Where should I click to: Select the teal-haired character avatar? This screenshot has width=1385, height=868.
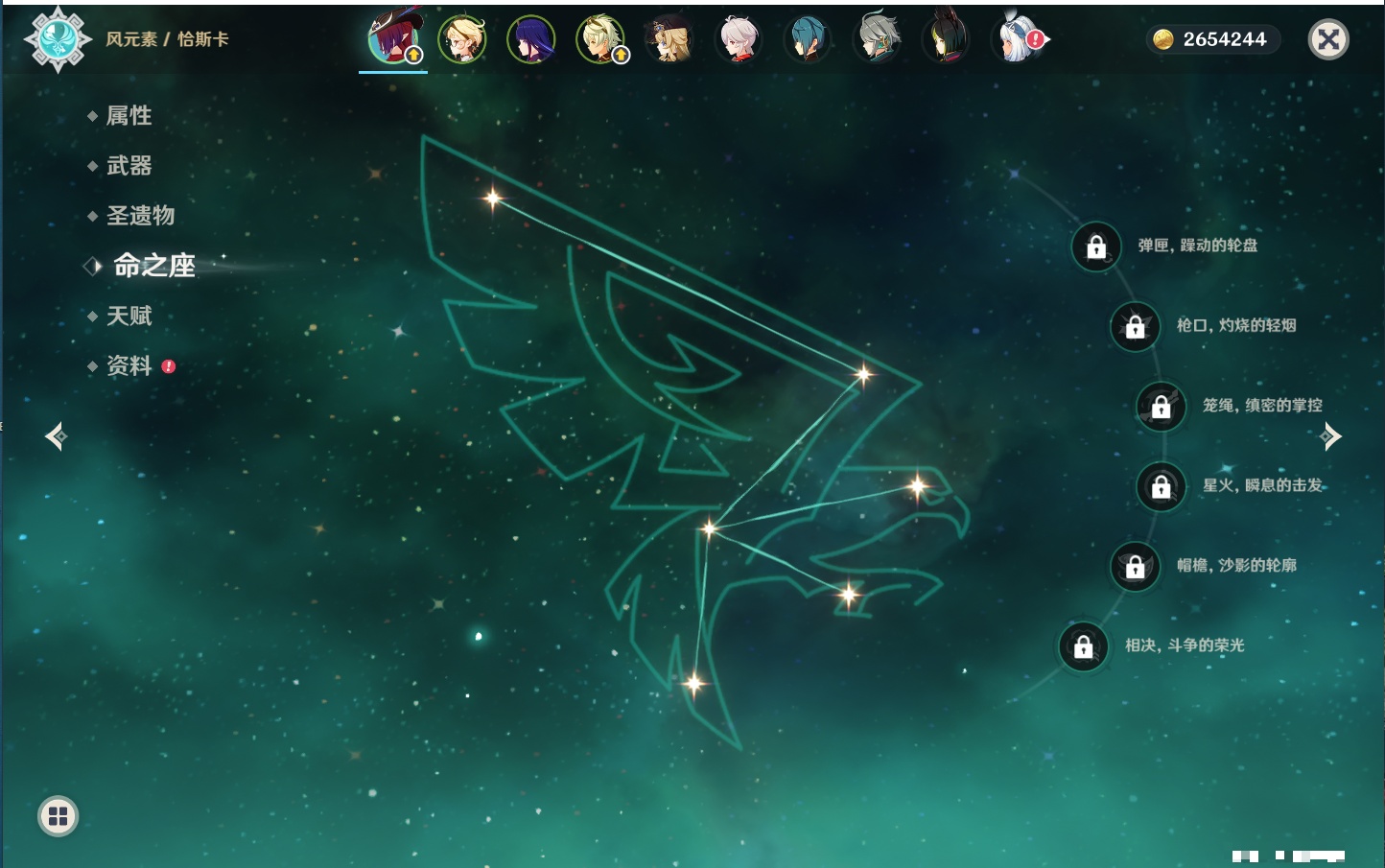point(808,39)
